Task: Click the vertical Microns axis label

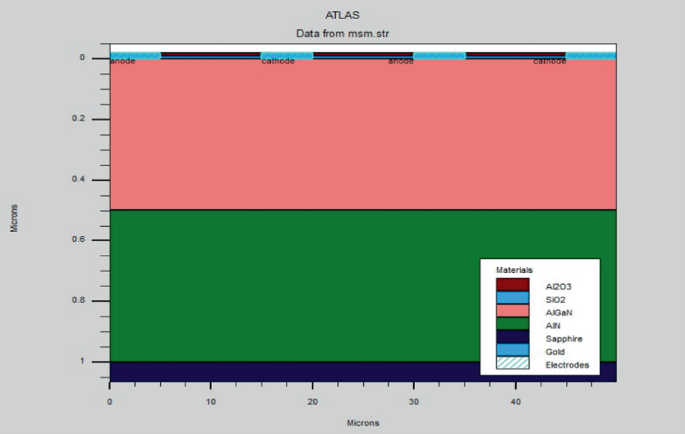Action: tap(14, 219)
